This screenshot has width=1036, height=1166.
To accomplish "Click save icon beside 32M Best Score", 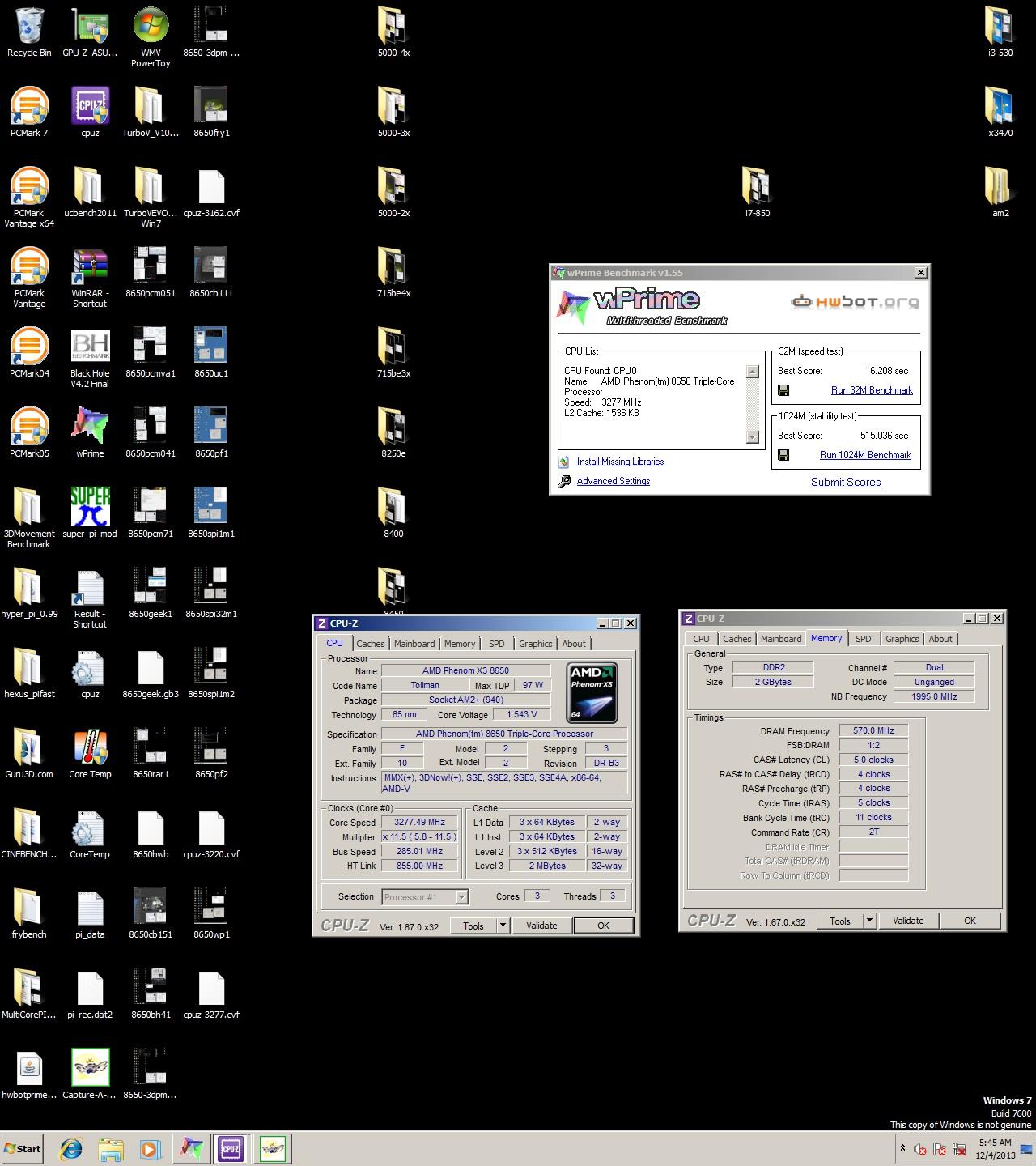I will 783,390.
